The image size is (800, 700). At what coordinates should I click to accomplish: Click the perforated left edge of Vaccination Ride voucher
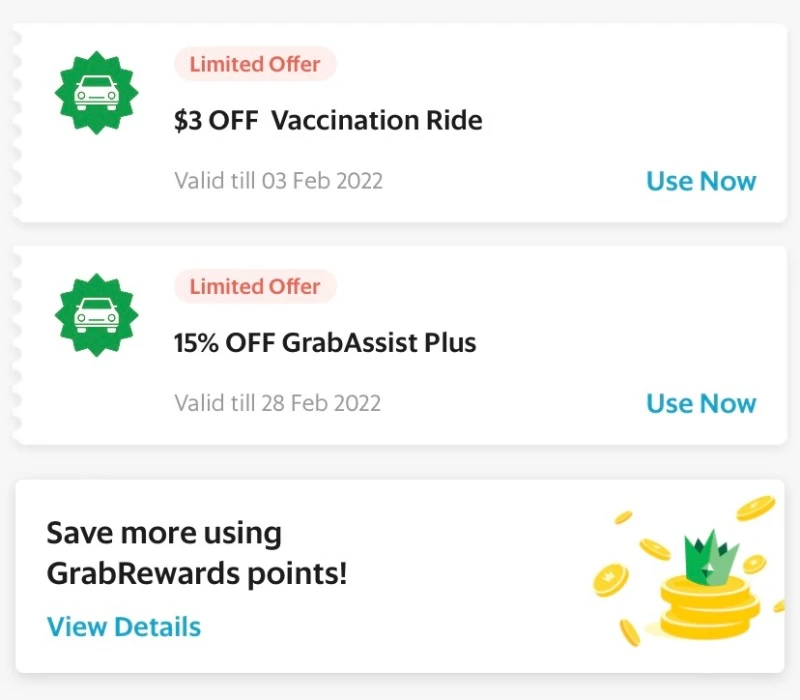[x=16, y=122]
